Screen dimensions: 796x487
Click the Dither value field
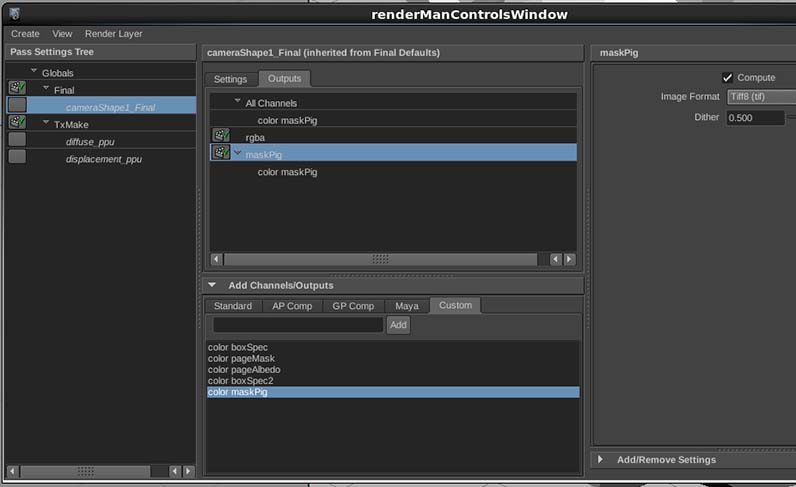[x=755, y=118]
